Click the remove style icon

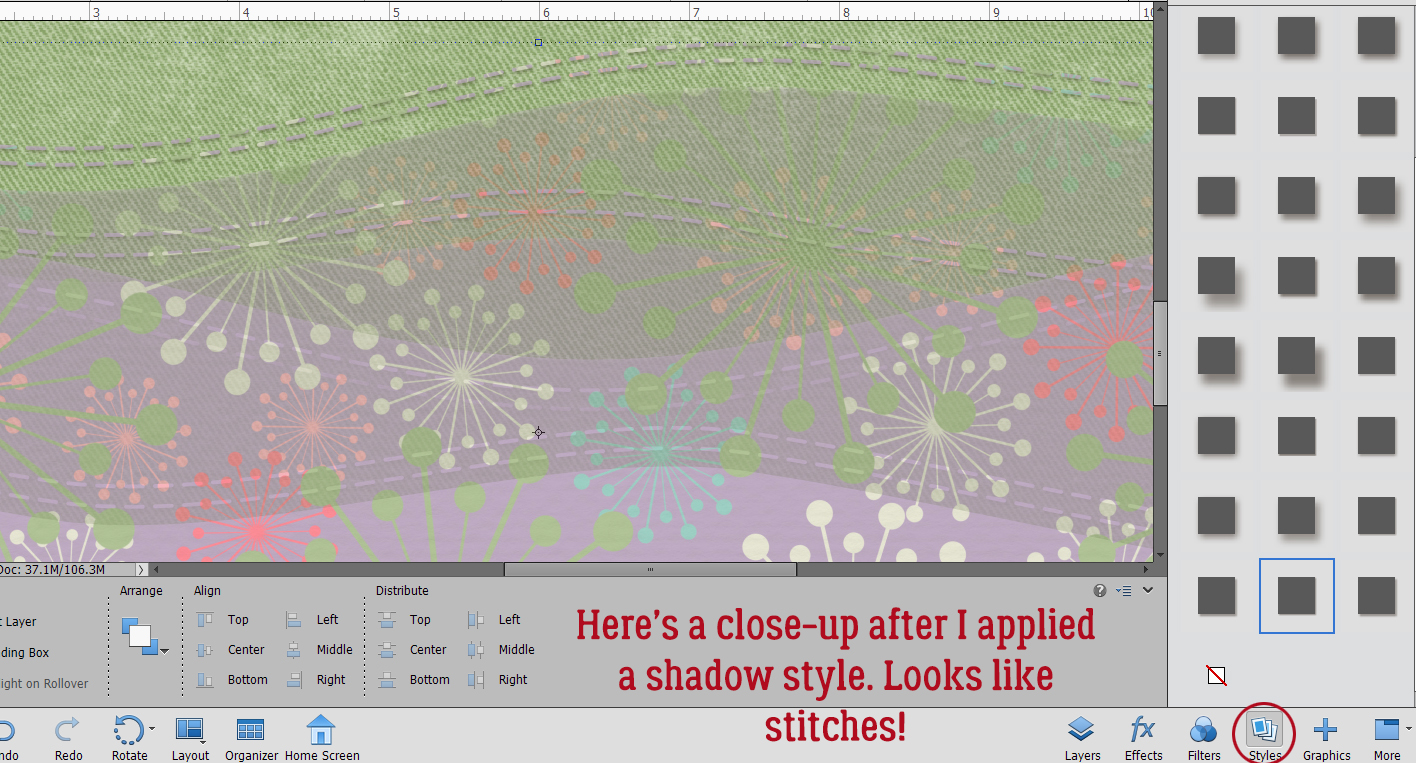tap(1216, 675)
